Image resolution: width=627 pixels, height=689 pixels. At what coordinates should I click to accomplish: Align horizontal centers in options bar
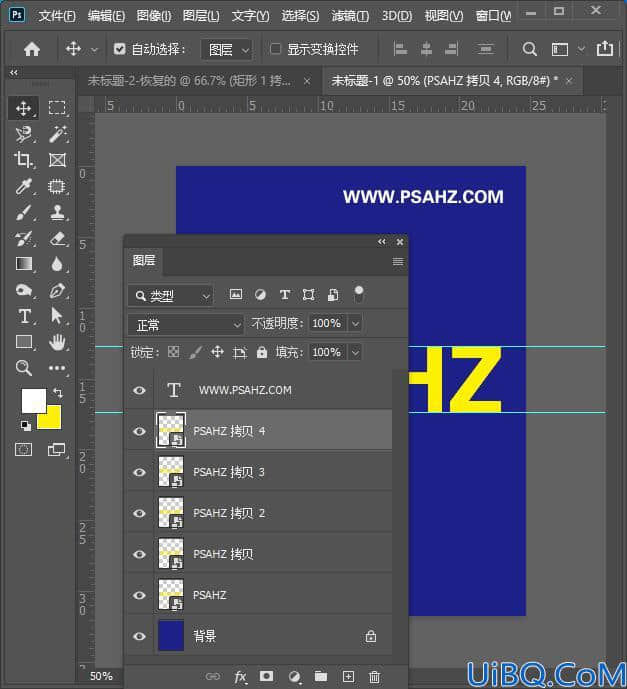click(x=426, y=49)
